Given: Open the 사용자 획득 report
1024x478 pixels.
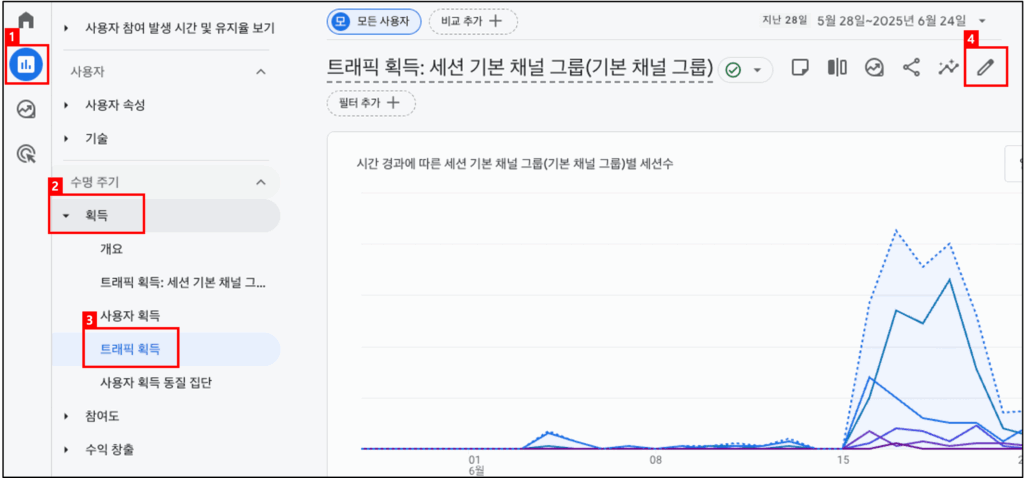Looking at the screenshot, I should pos(130,316).
